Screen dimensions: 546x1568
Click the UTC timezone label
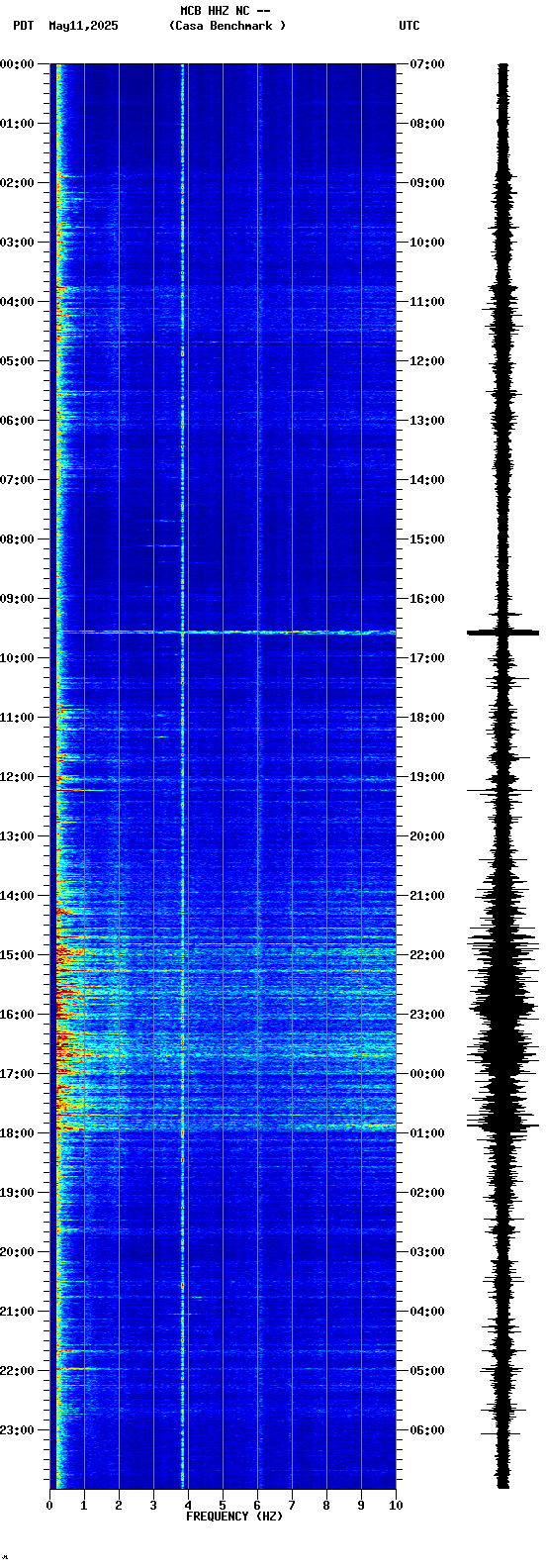click(x=409, y=26)
